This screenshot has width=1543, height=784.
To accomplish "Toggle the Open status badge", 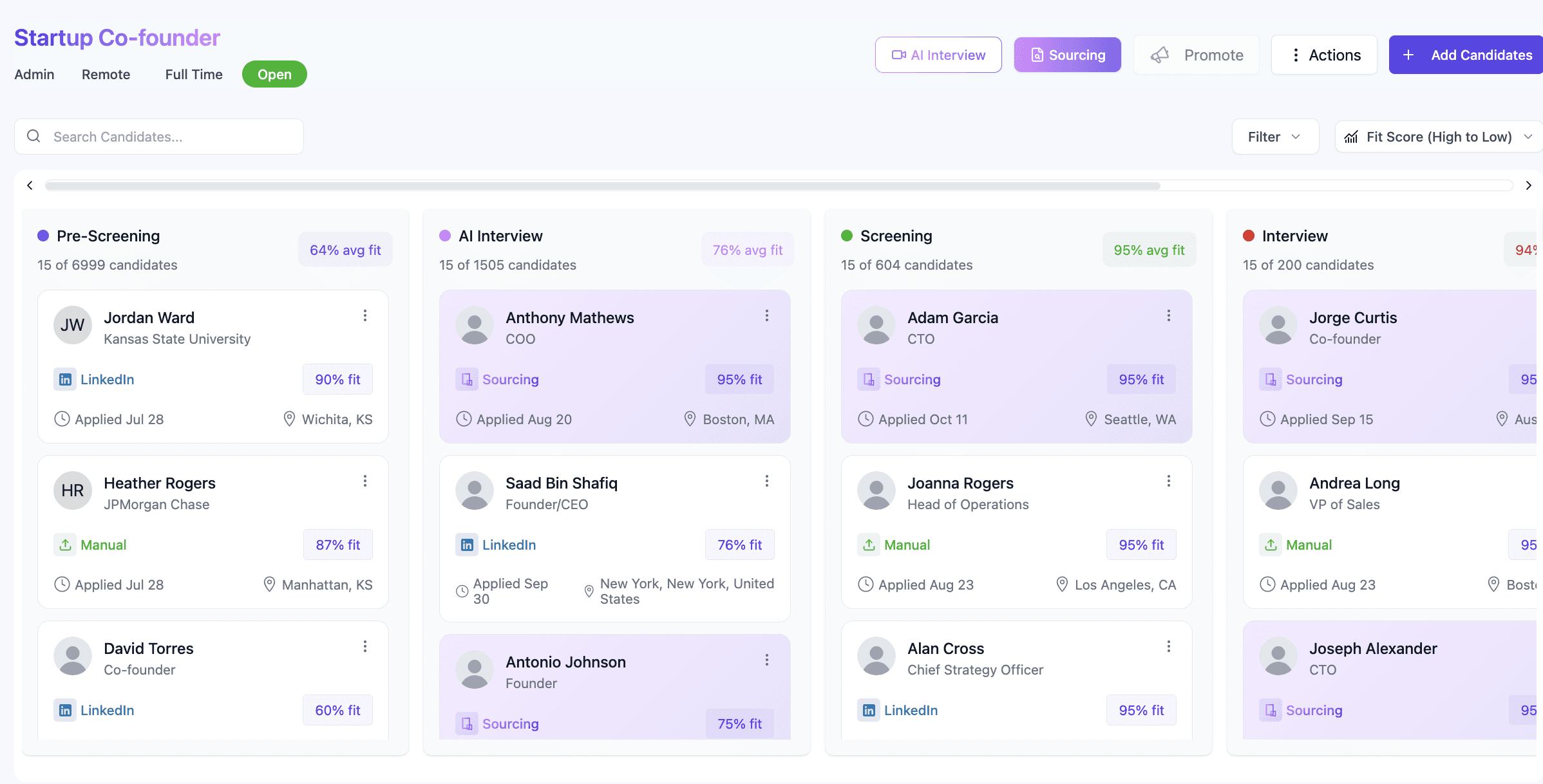I will coord(274,74).
